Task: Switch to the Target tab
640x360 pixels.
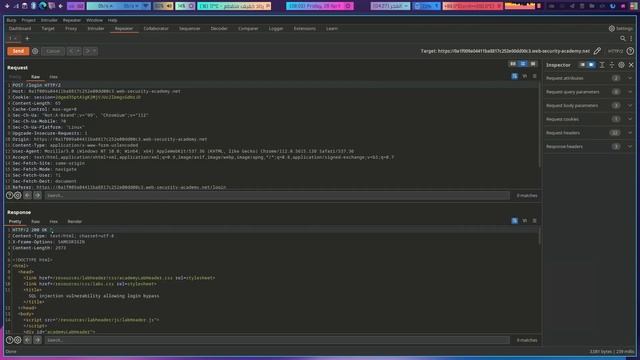Action: (x=48, y=29)
